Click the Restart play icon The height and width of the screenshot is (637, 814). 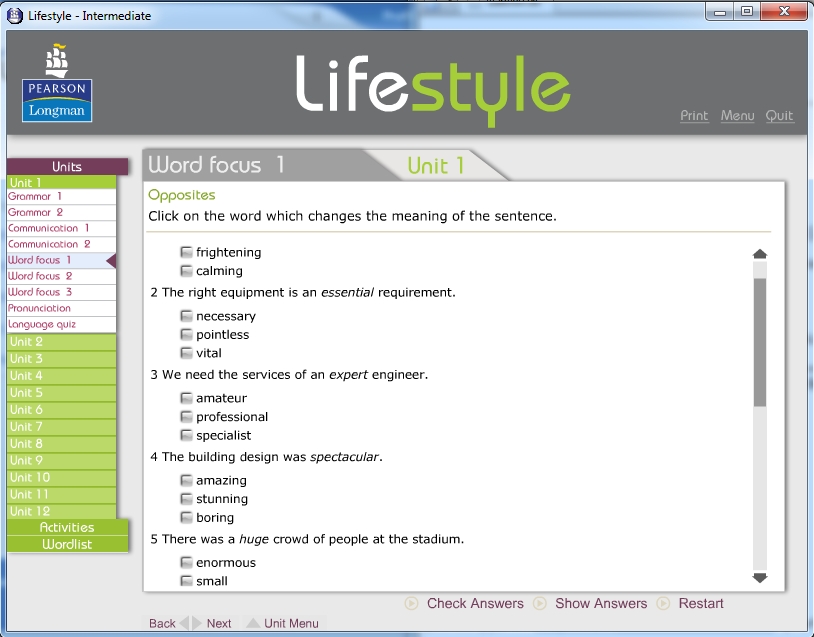tap(663, 603)
